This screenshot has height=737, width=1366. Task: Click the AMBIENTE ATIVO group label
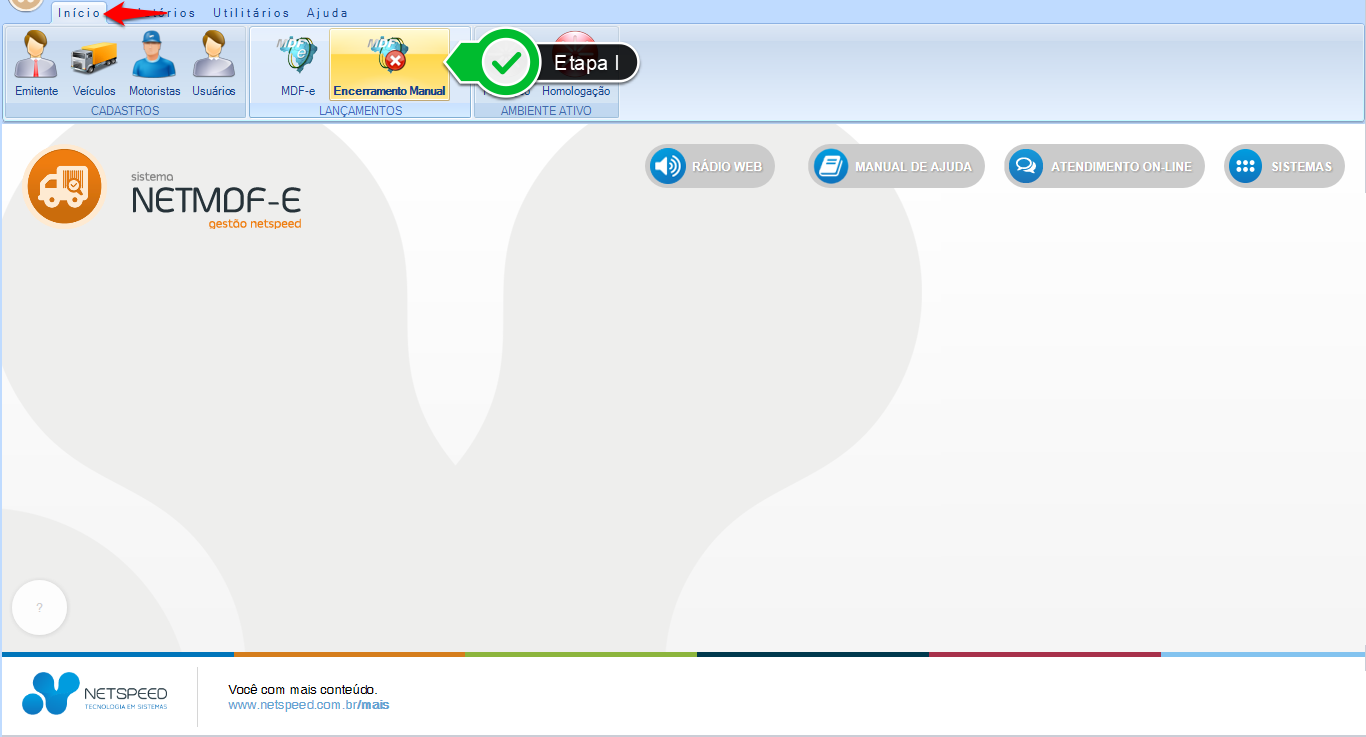click(x=546, y=111)
